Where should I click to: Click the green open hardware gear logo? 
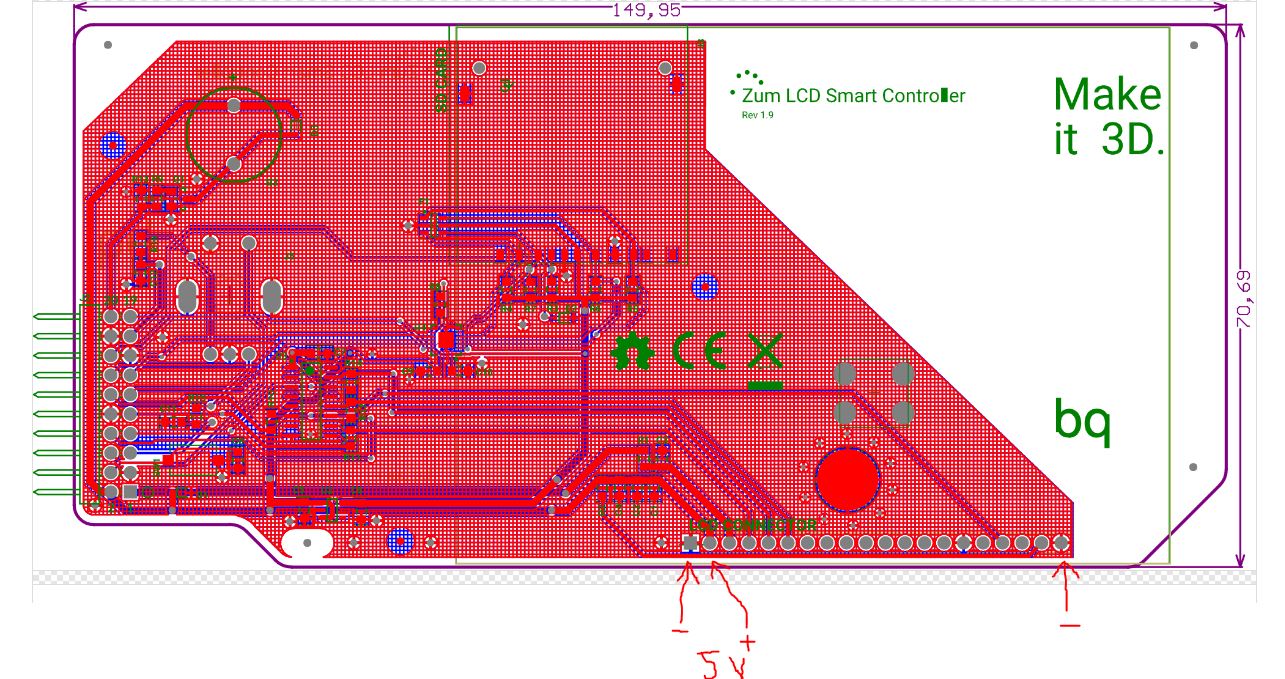coord(632,350)
